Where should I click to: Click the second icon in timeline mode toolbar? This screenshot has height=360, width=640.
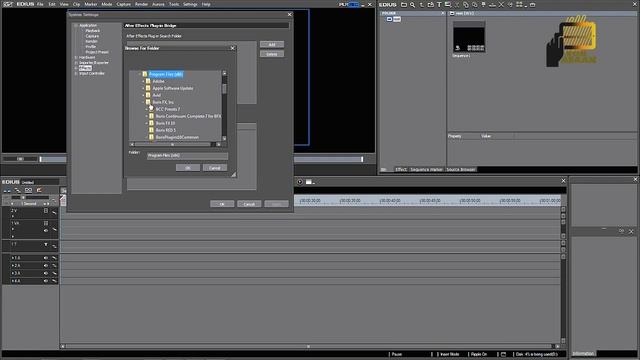pos(18,190)
